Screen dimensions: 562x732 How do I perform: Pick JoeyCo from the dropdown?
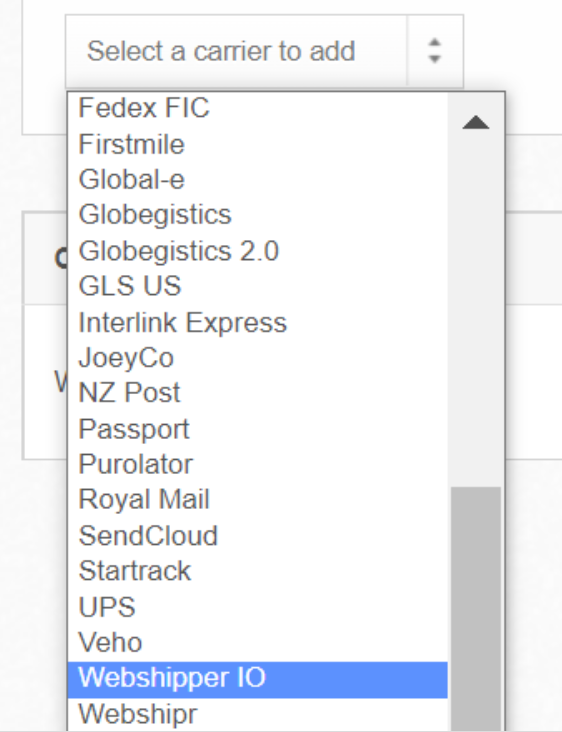(258, 358)
